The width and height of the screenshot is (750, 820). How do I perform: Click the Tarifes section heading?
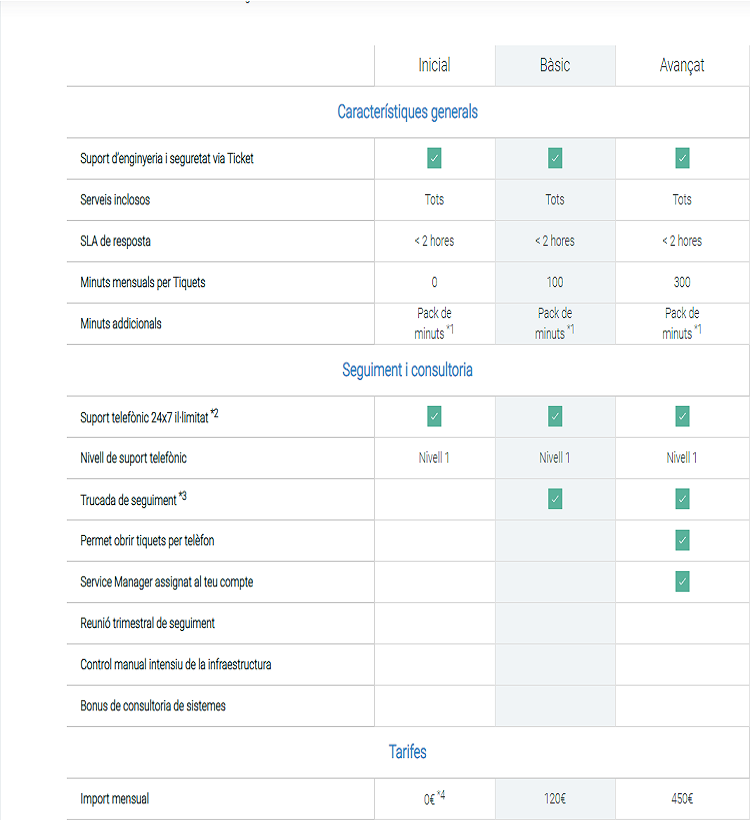pyautogui.click(x=407, y=751)
